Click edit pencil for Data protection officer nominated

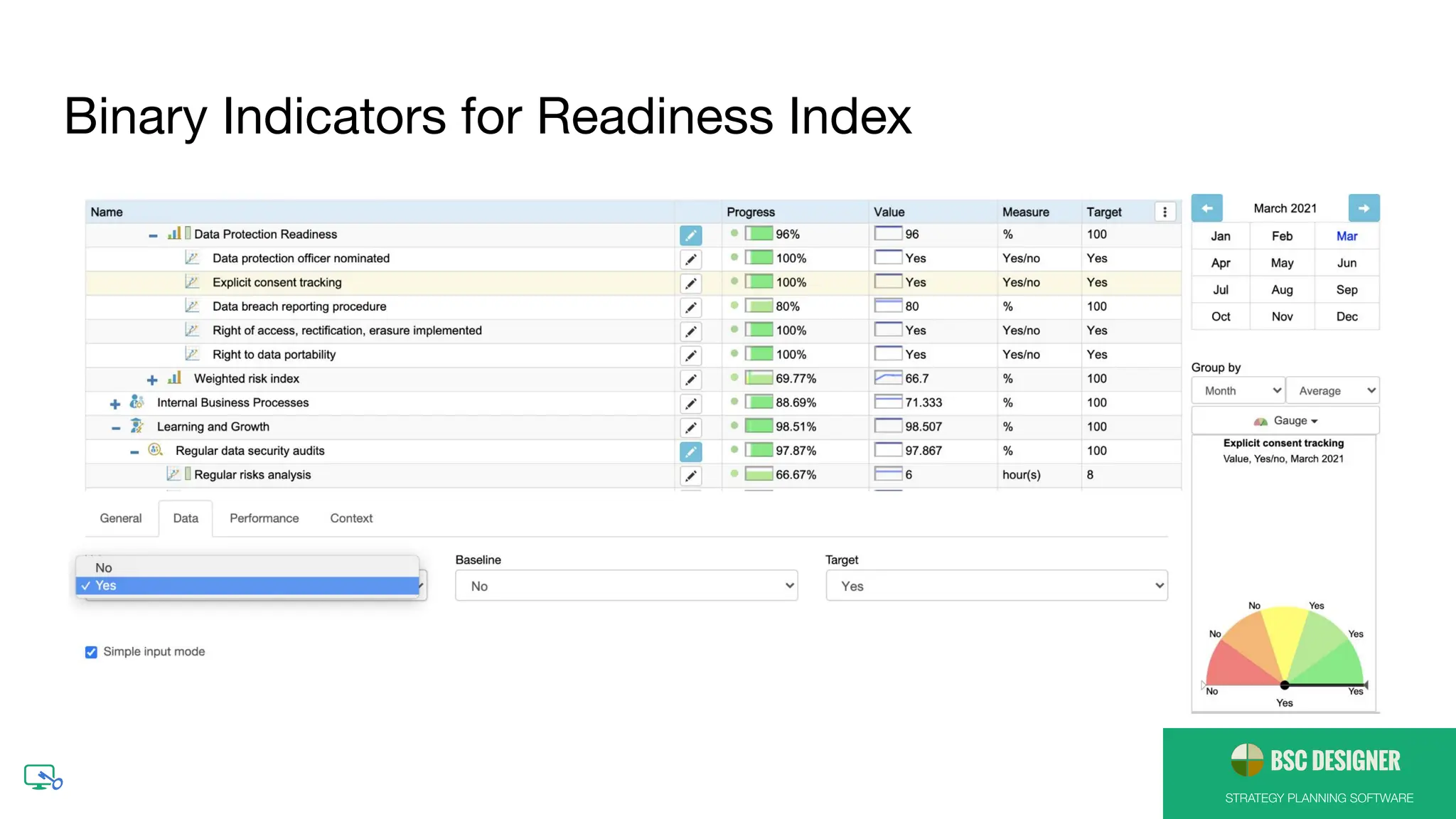pyautogui.click(x=690, y=259)
